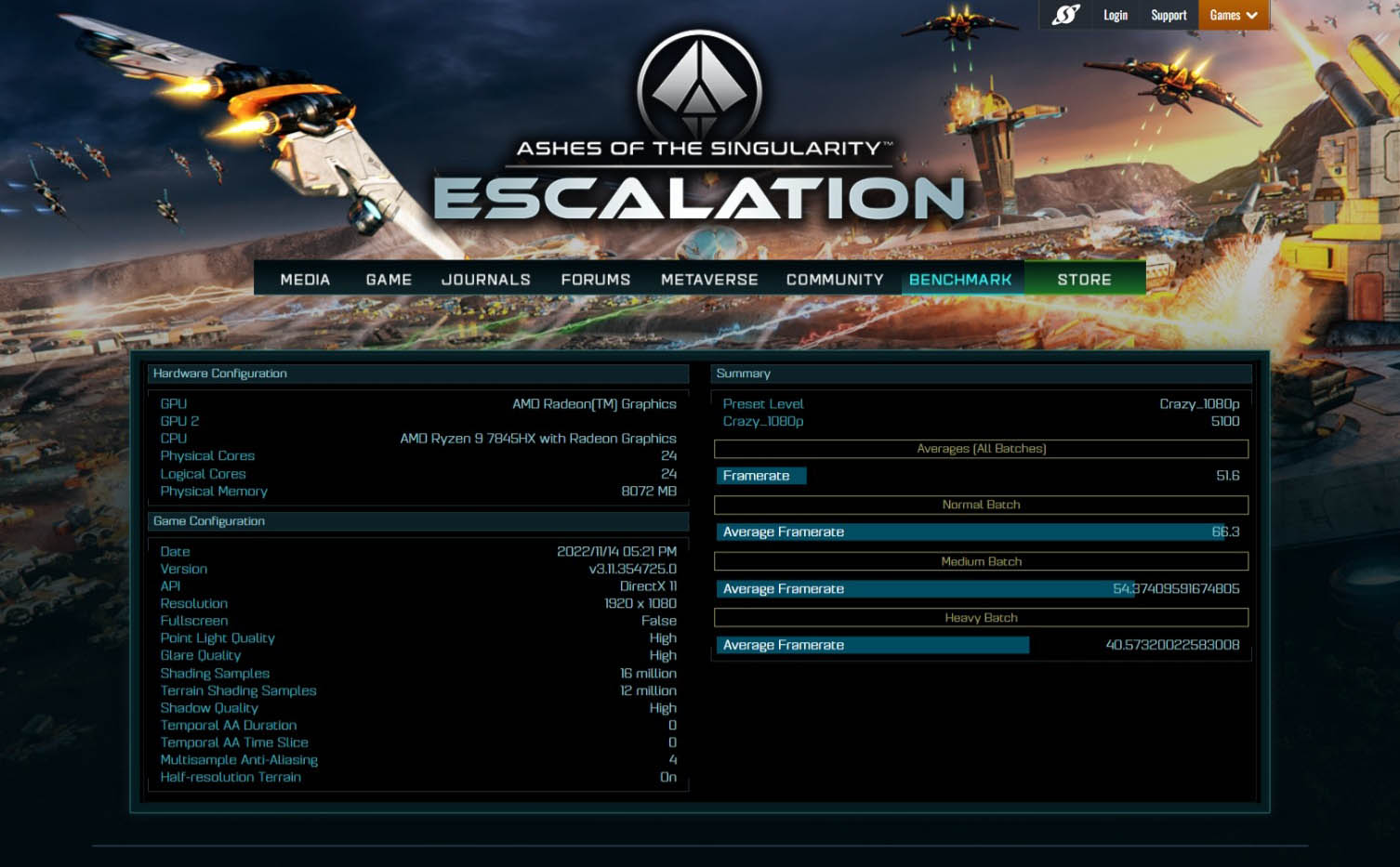Go to the JOURNALS tab

[x=486, y=279]
